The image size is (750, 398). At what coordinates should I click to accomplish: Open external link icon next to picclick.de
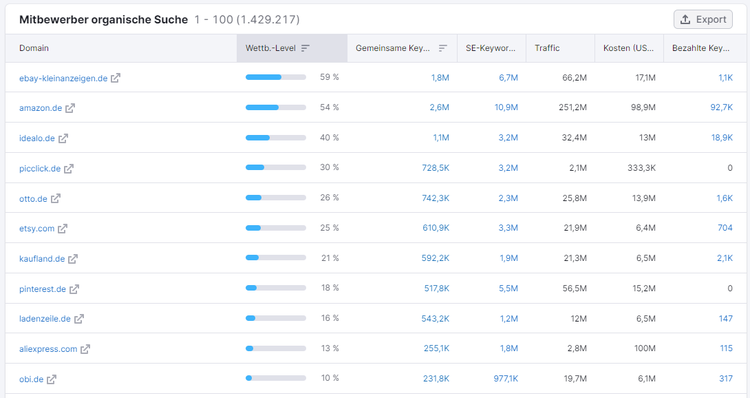(69, 168)
